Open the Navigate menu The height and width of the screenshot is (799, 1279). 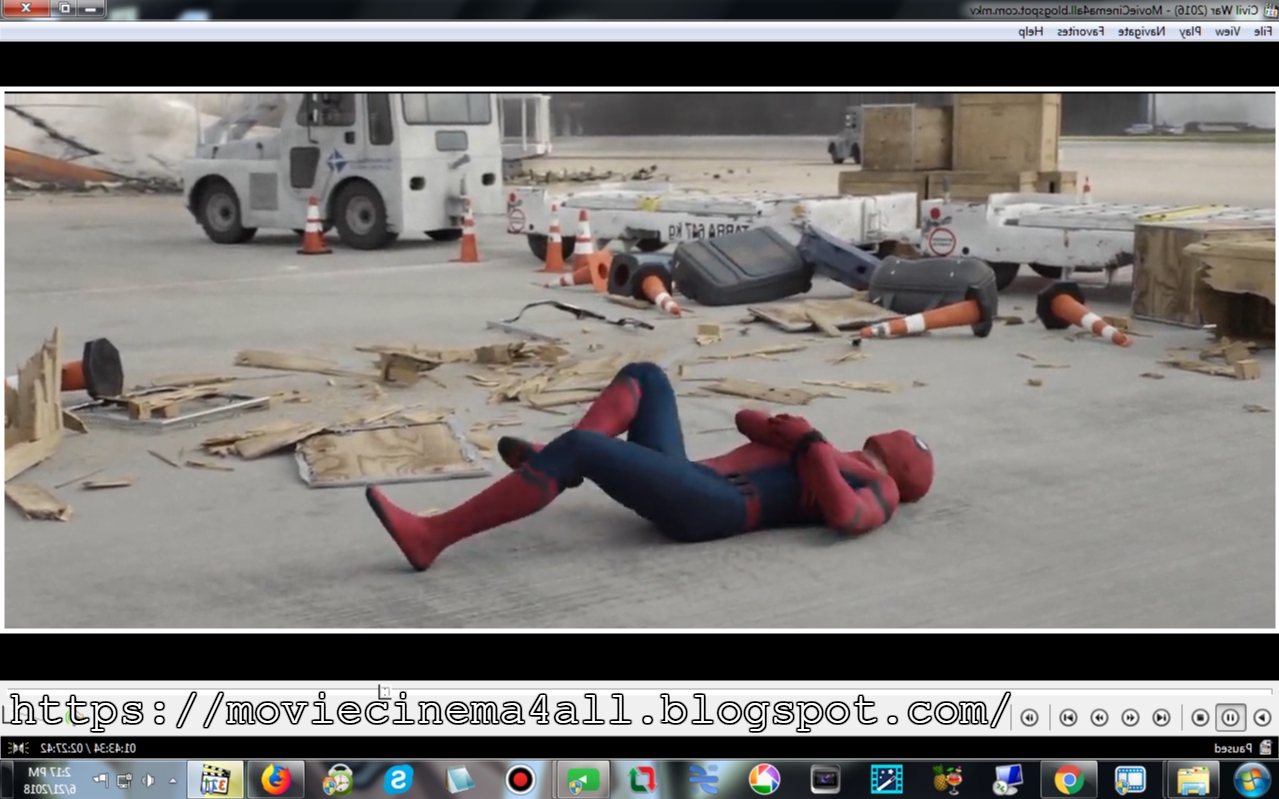pos(1141,31)
